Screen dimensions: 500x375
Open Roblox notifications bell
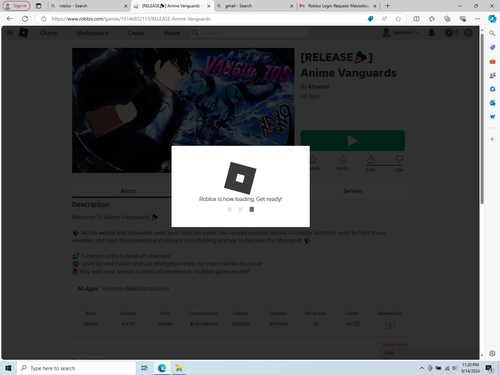pos(431,33)
